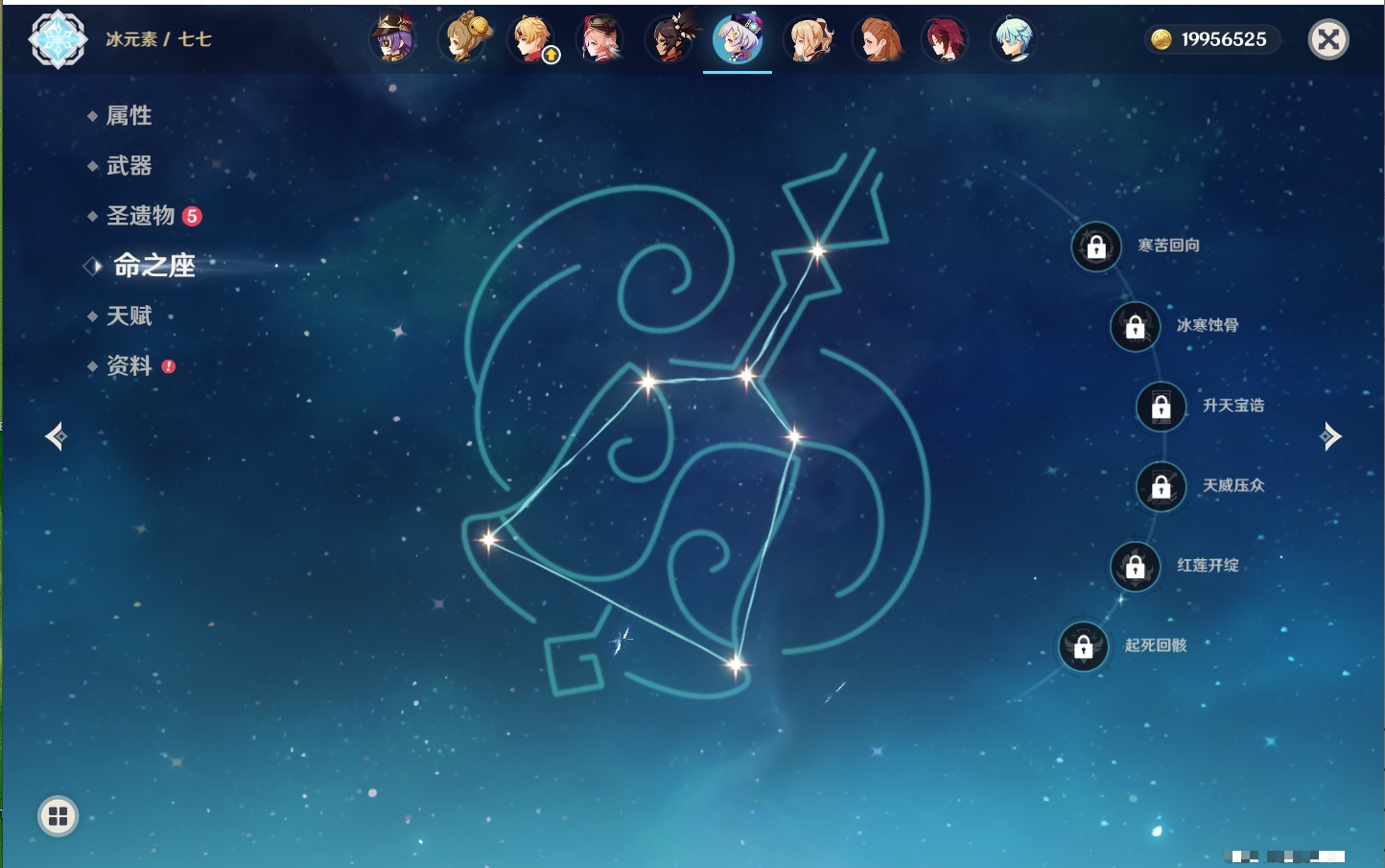Select the purple-haired character with black hat
The width and height of the screenshot is (1385, 868).
[x=393, y=38]
